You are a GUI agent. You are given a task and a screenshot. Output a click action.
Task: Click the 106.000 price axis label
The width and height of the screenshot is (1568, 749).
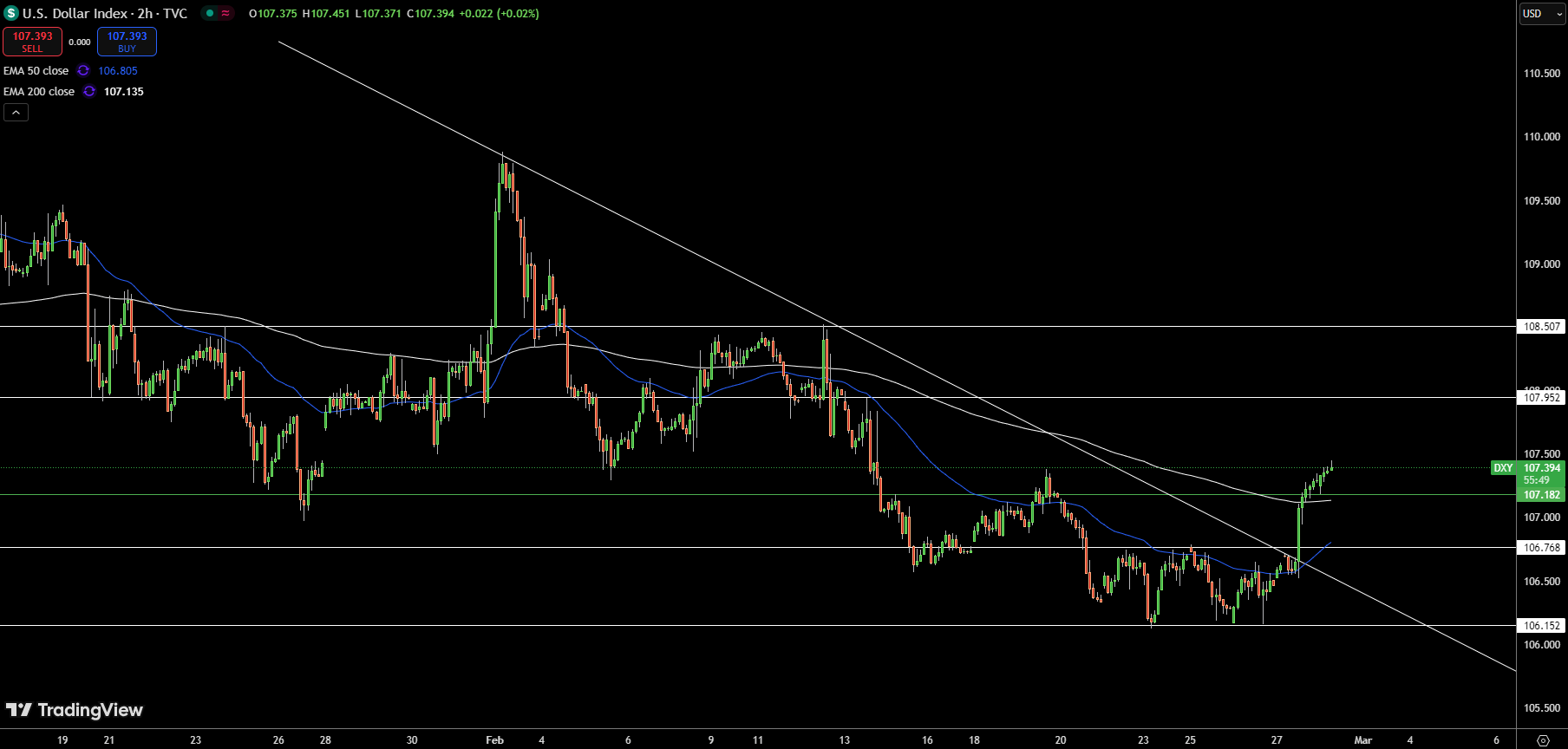click(x=1542, y=645)
